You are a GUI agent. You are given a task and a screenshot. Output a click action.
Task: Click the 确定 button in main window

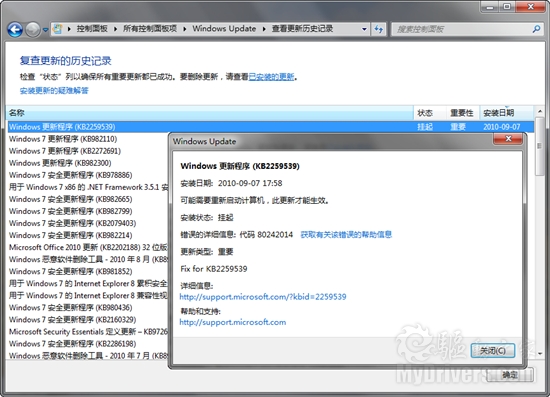(510, 375)
